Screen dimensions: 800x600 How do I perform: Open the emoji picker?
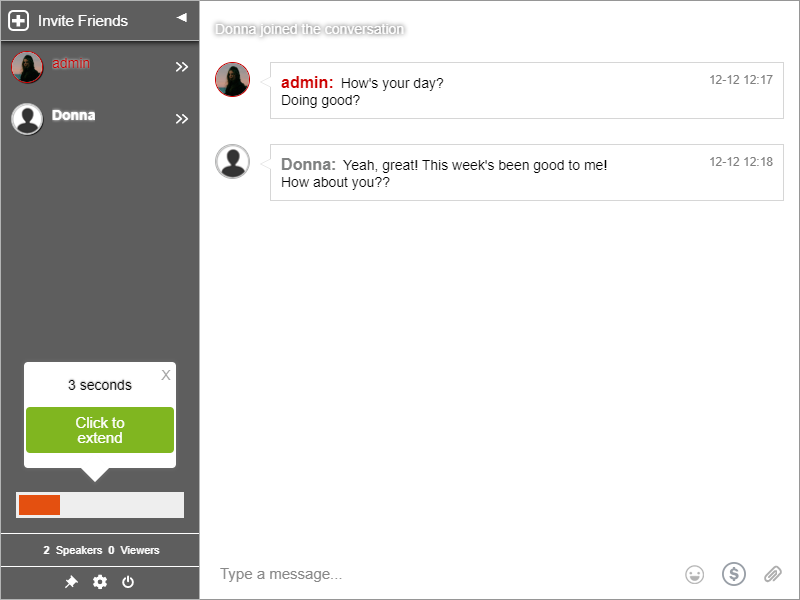click(x=694, y=574)
